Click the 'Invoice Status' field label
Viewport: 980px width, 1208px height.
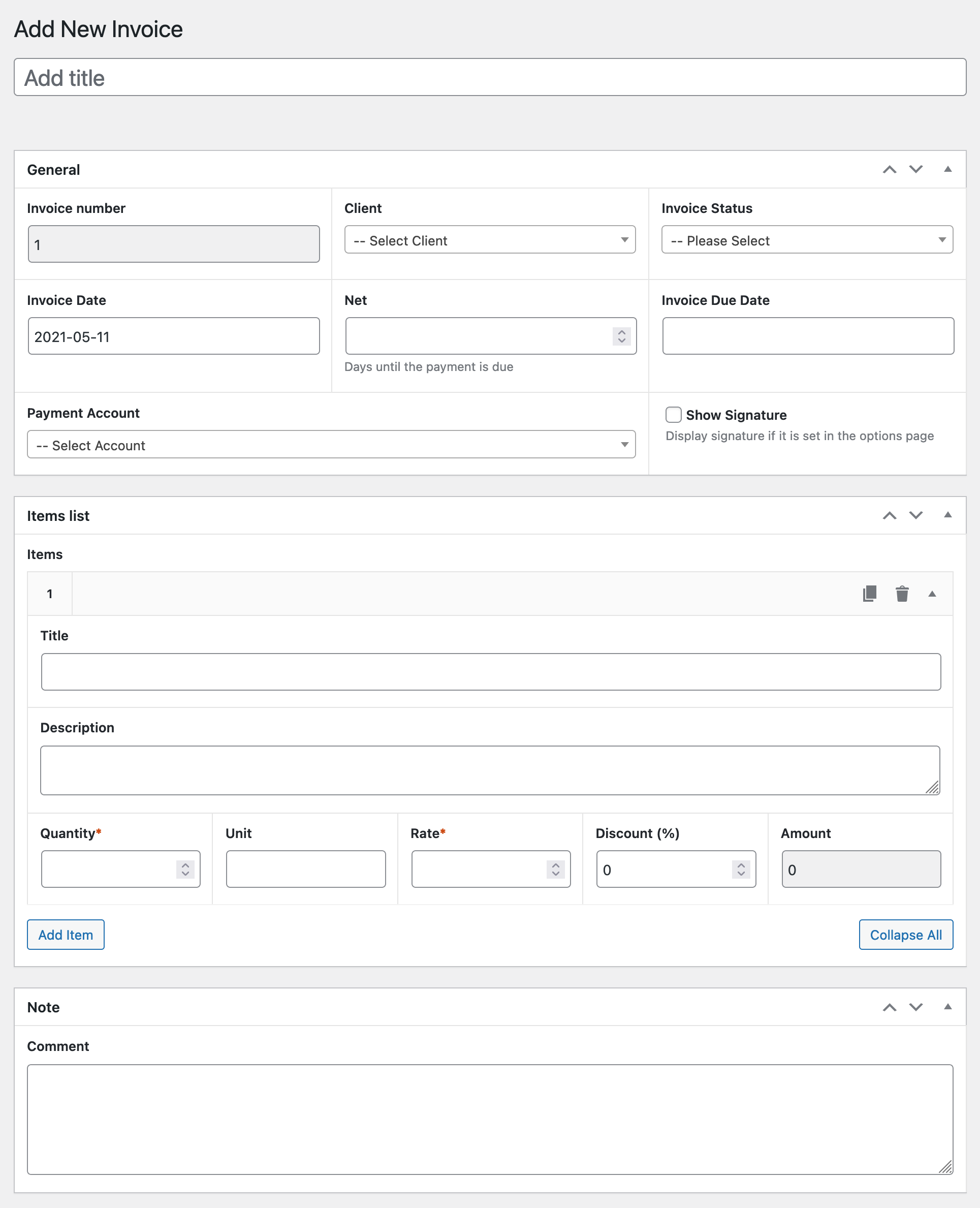pyautogui.click(x=707, y=208)
